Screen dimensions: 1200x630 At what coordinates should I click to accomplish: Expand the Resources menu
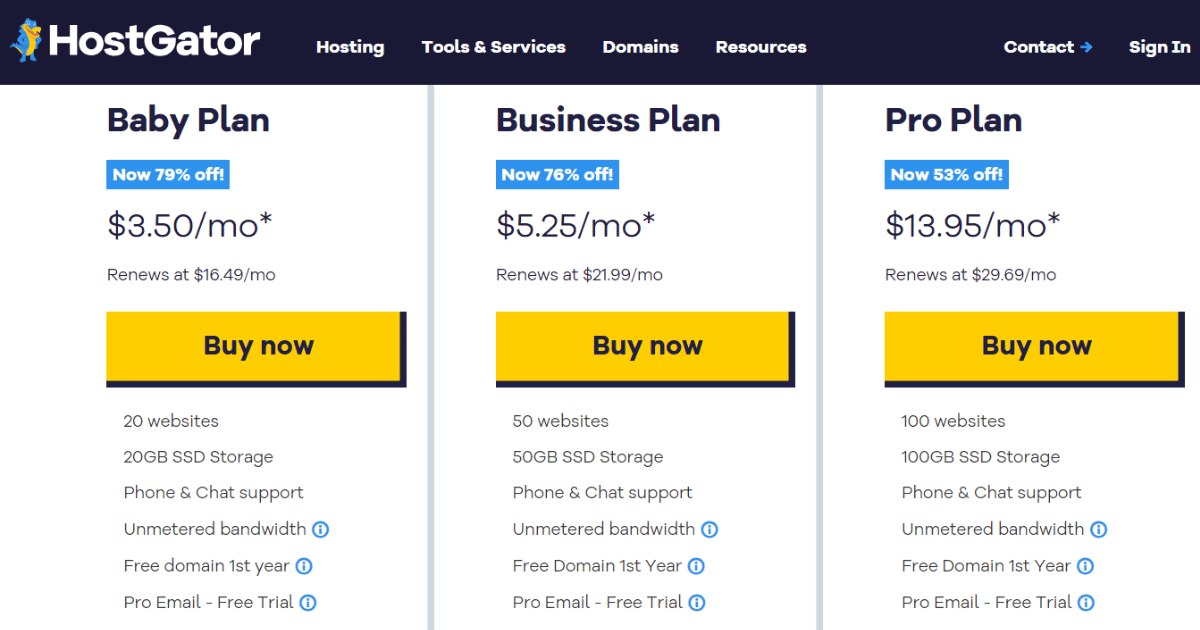[x=761, y=47]
